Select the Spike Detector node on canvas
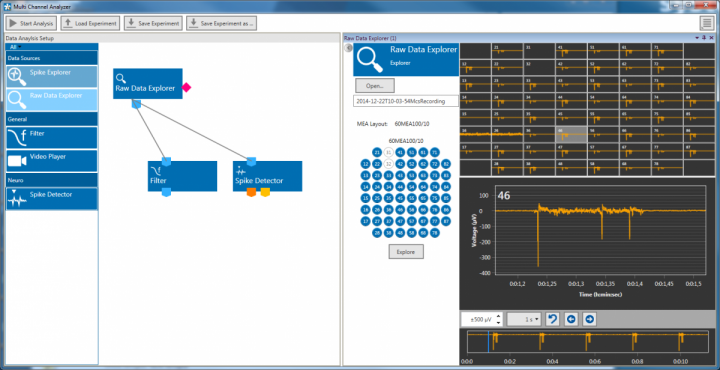This screenshot has width=720, height=370. point(267,176)
